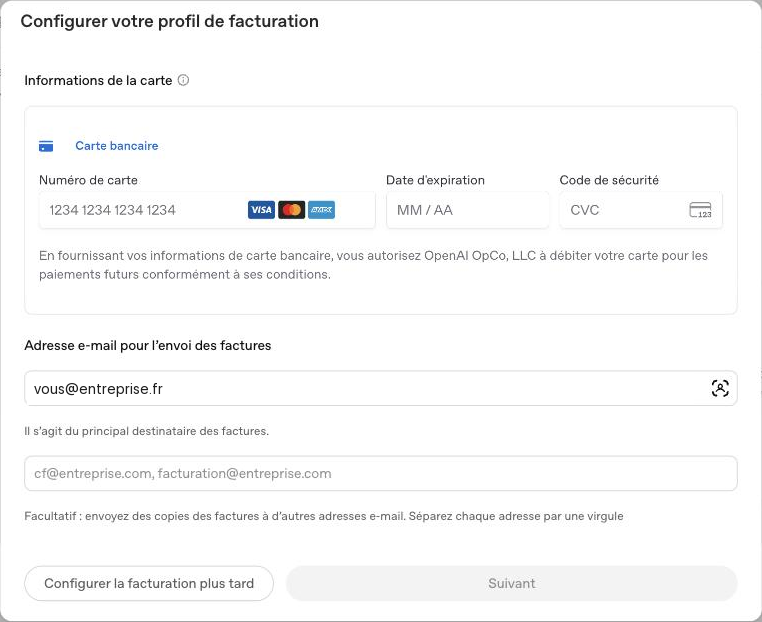Click the Code de sécurité label

pos(609,180)
